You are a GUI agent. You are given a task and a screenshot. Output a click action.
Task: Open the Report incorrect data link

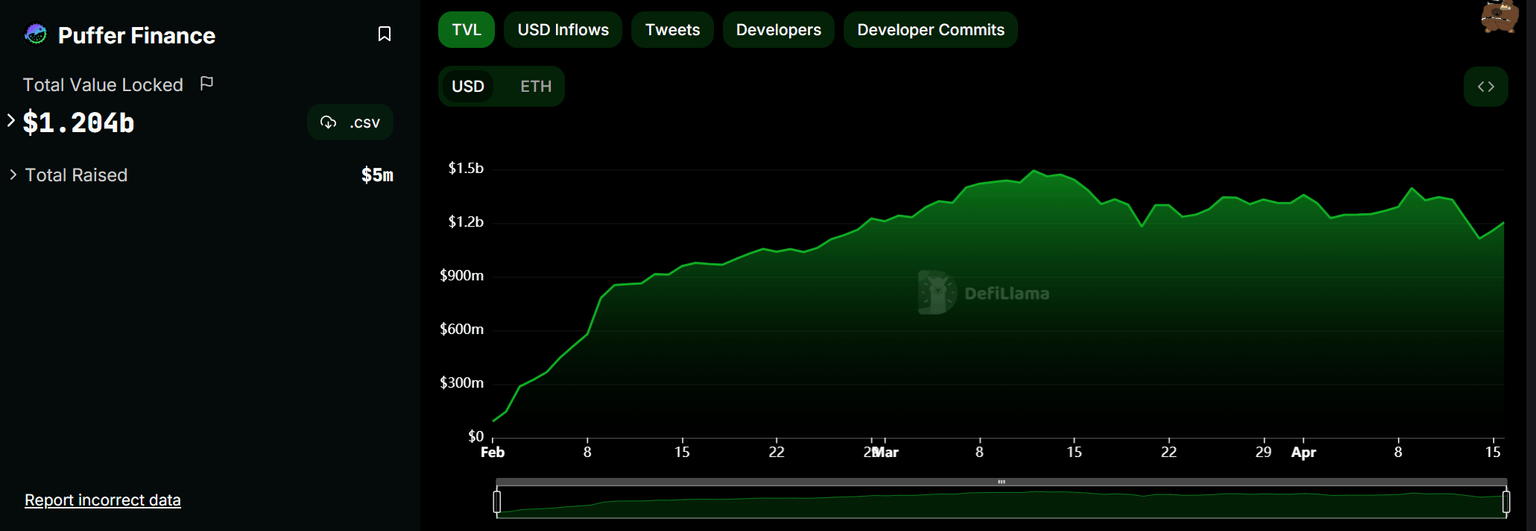point(103,500)
